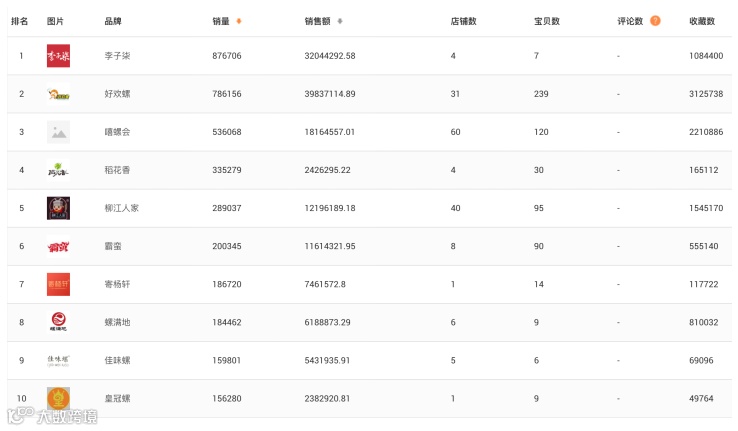This screenshot has width=738, height=431.
Task: Open the 李子柒 brand logo image
Action: pos(58,56)
